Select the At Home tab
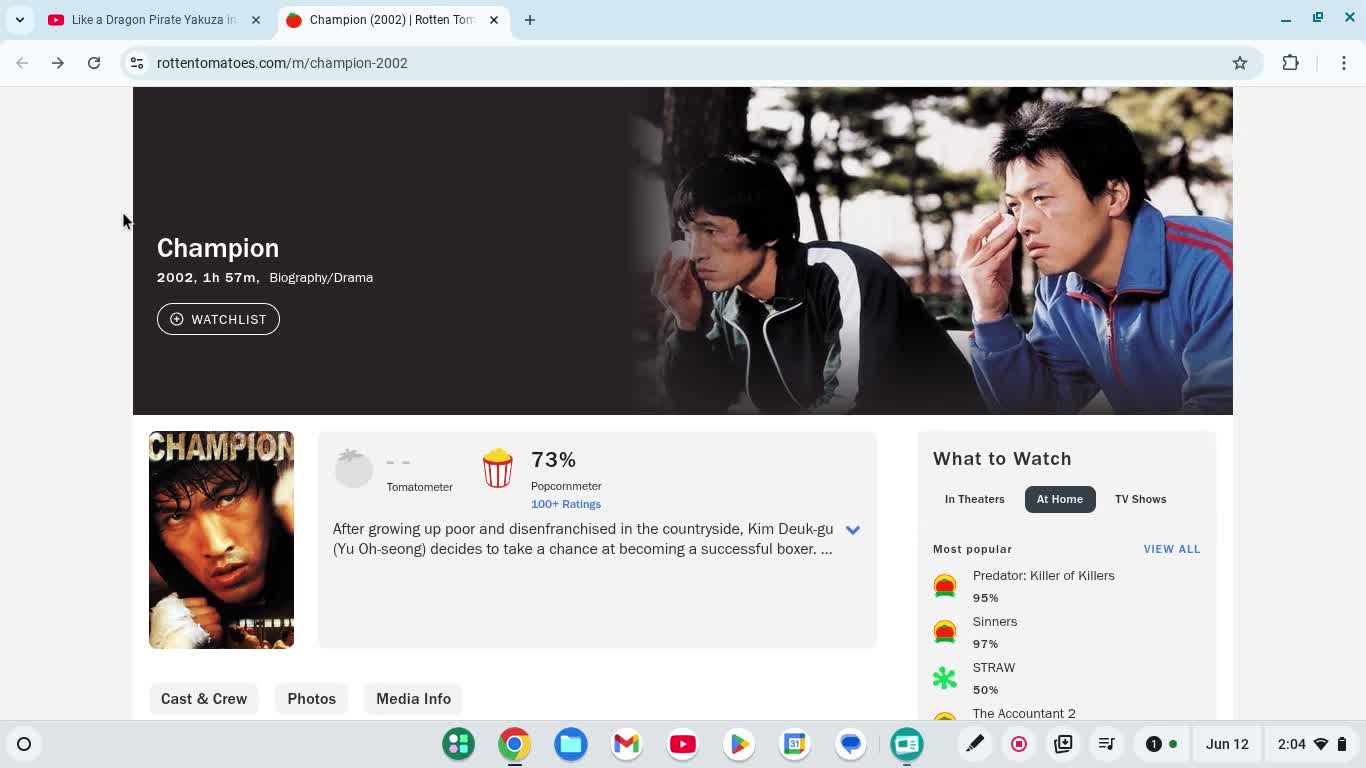The image size is (1366, 768). [x=1060, y=499]
